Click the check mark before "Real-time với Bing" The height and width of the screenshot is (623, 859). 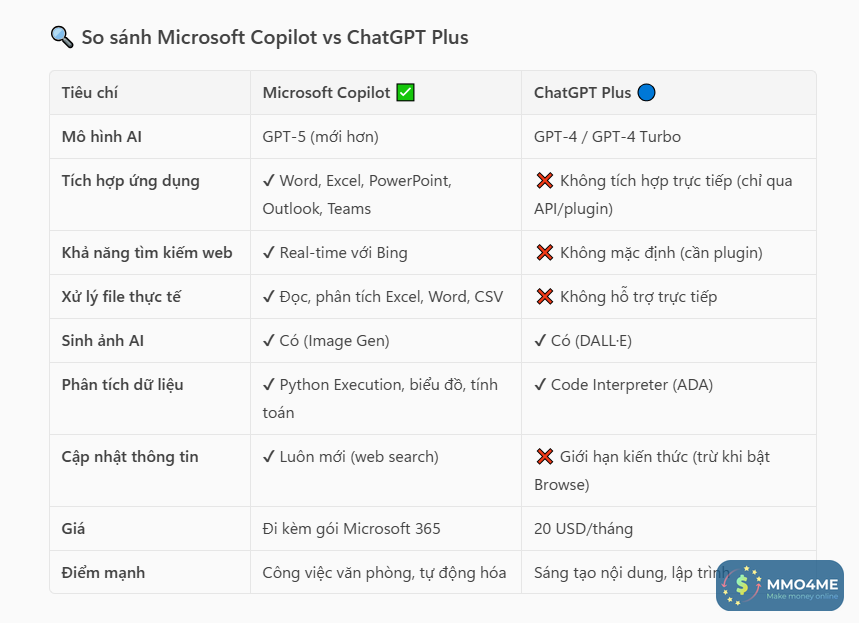[x=268, y=253]
